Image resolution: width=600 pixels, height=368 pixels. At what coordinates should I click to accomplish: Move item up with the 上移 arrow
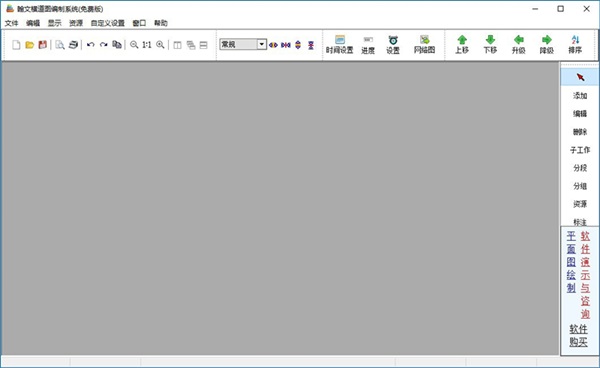tap(462, 45)
